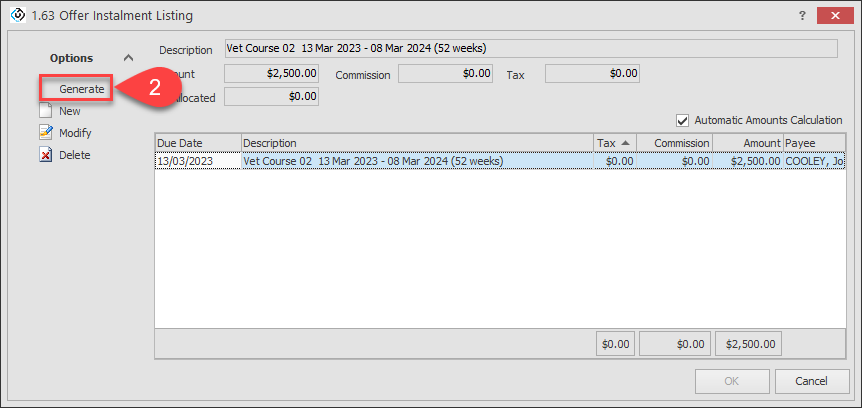The height and width of the screenshot is (408, 862).
Task: Click the help question mark icon
Action: click(801, 16)
